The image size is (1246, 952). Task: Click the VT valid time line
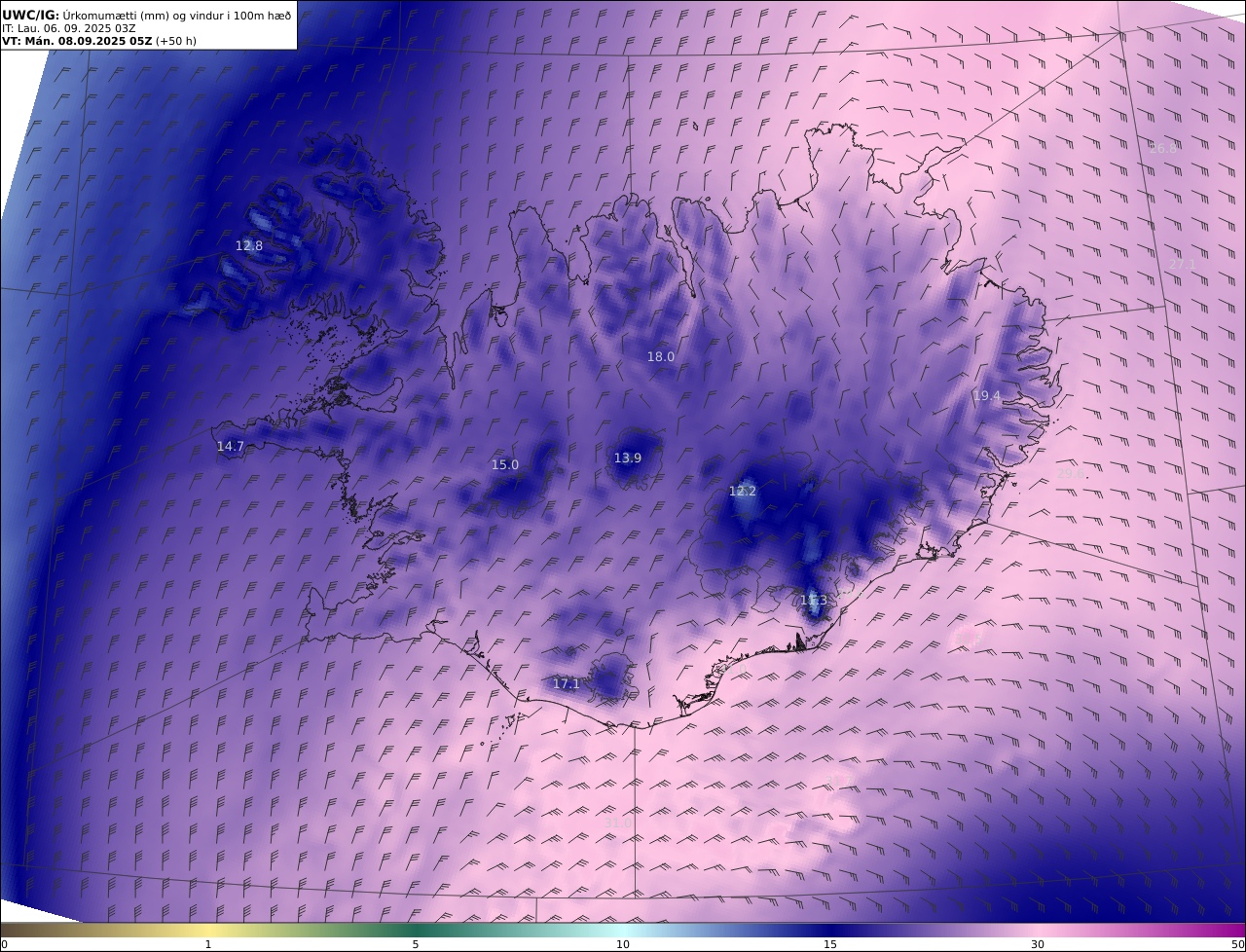click(x=99, y=41)
